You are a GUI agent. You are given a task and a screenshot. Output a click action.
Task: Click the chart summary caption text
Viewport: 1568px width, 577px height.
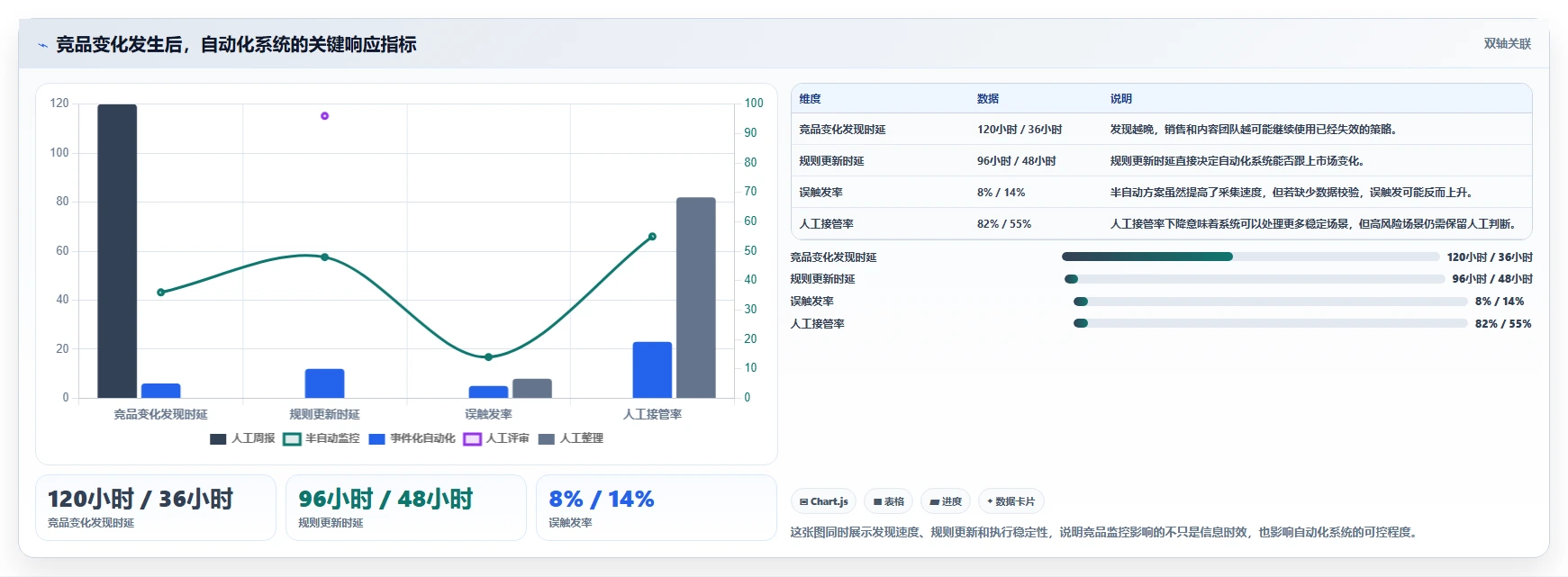(1105, 532)
